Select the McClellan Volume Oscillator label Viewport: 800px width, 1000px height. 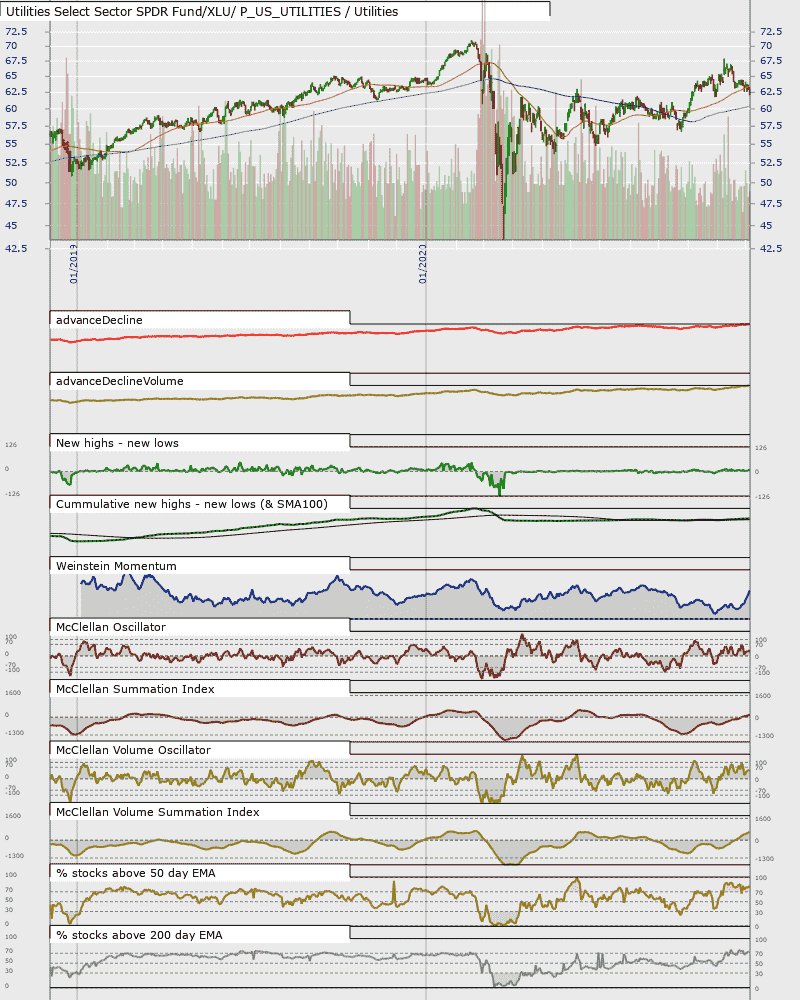tap(133, 750)
